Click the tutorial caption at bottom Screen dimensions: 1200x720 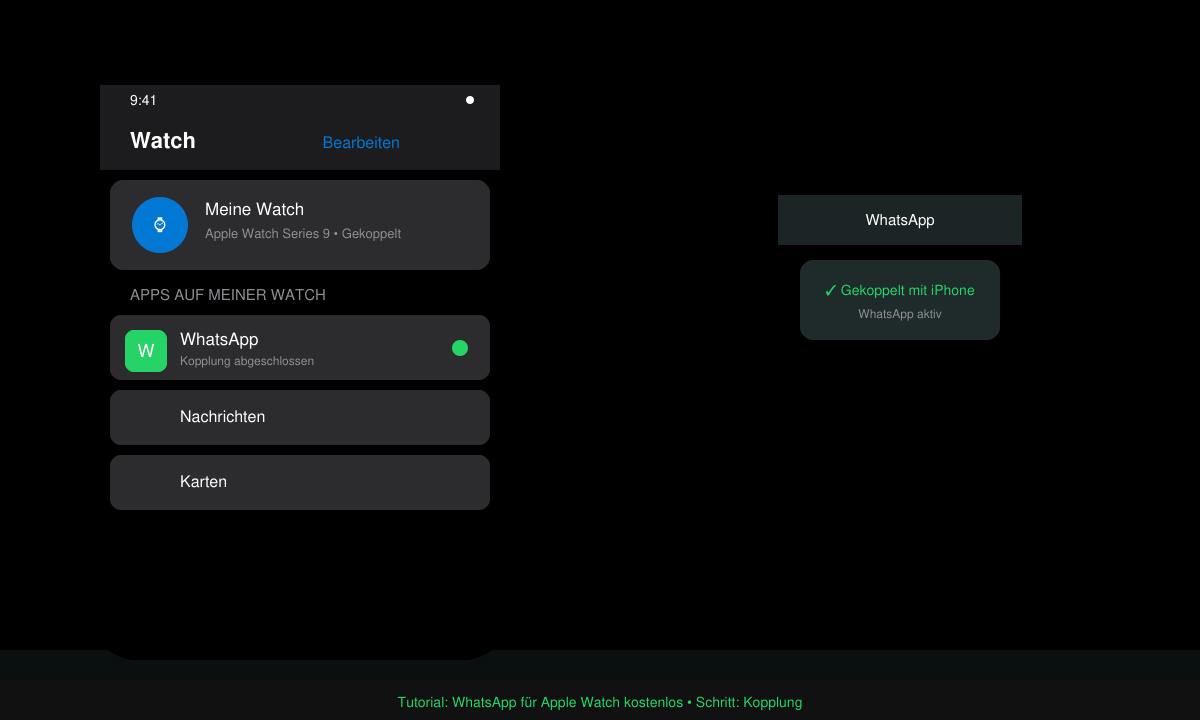600,702
